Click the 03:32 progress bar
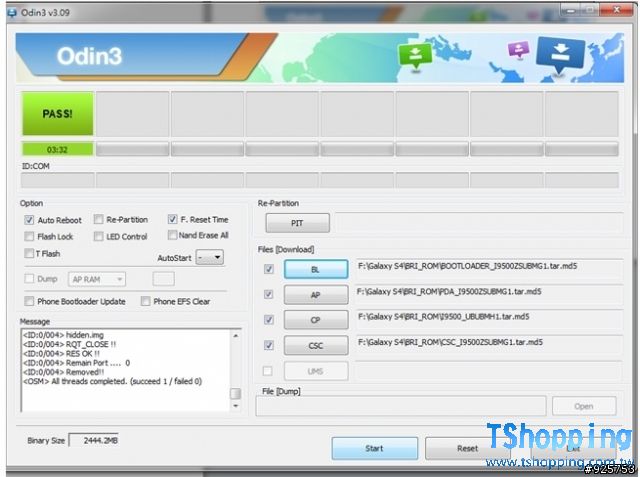640x477 pixels. [x=58, y=149]
